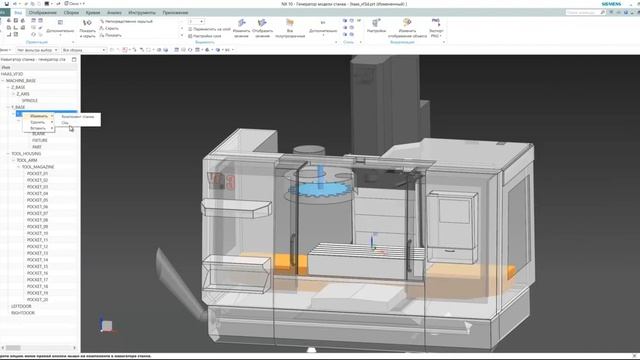Click Изменить отображение объекта icon
640x360 pixels.
point(407,23)
